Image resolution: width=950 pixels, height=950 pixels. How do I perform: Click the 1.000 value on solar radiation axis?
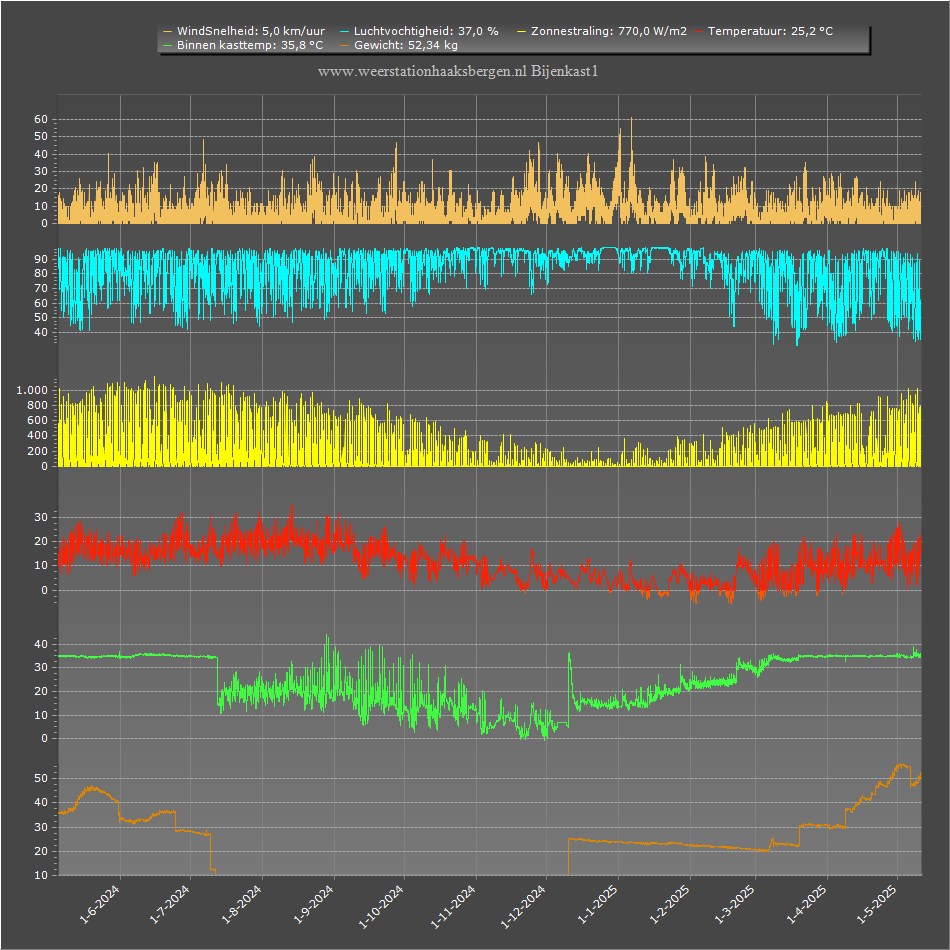(32, 390)
